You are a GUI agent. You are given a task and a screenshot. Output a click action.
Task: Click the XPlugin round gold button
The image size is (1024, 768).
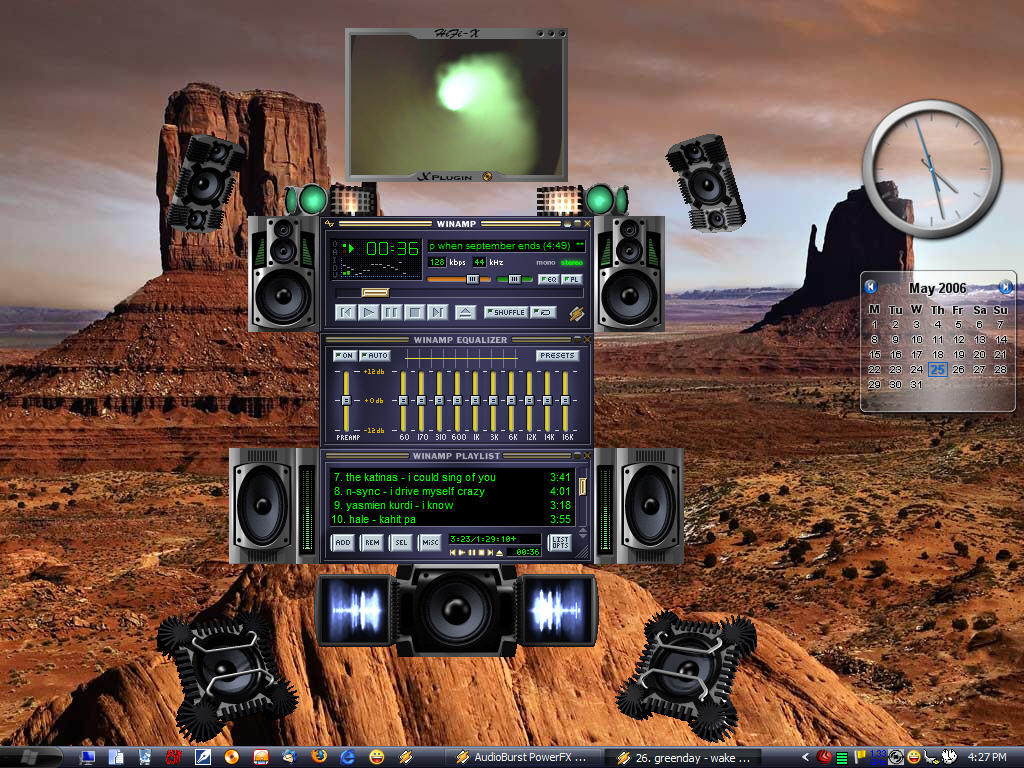coord(487,176)
